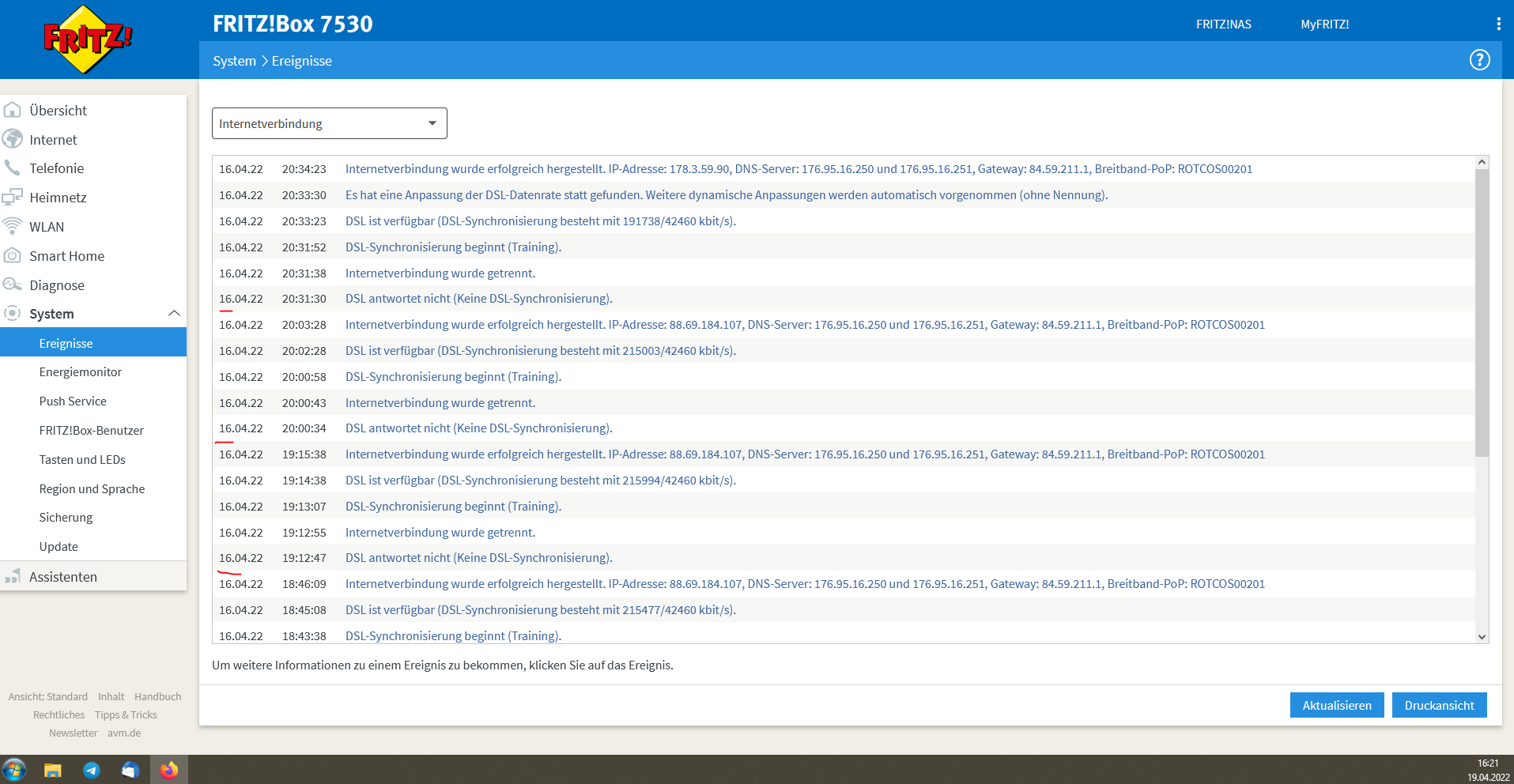Click the Aktualisieren button
The width and height of the screenshot is (1514, 784).
pos(1337,705)
